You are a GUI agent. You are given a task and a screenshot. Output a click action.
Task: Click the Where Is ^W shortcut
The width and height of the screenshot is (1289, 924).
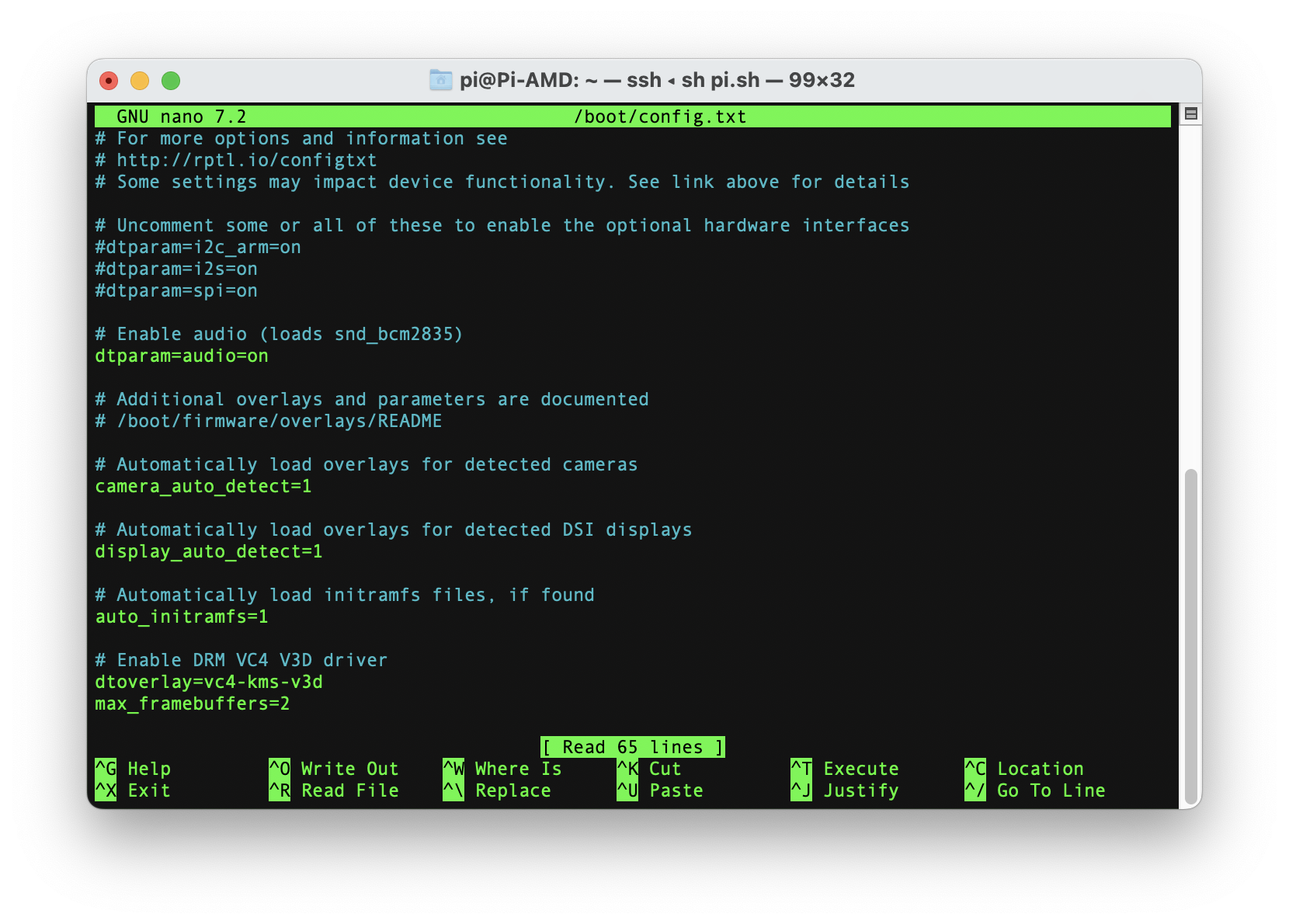(505, 769)
